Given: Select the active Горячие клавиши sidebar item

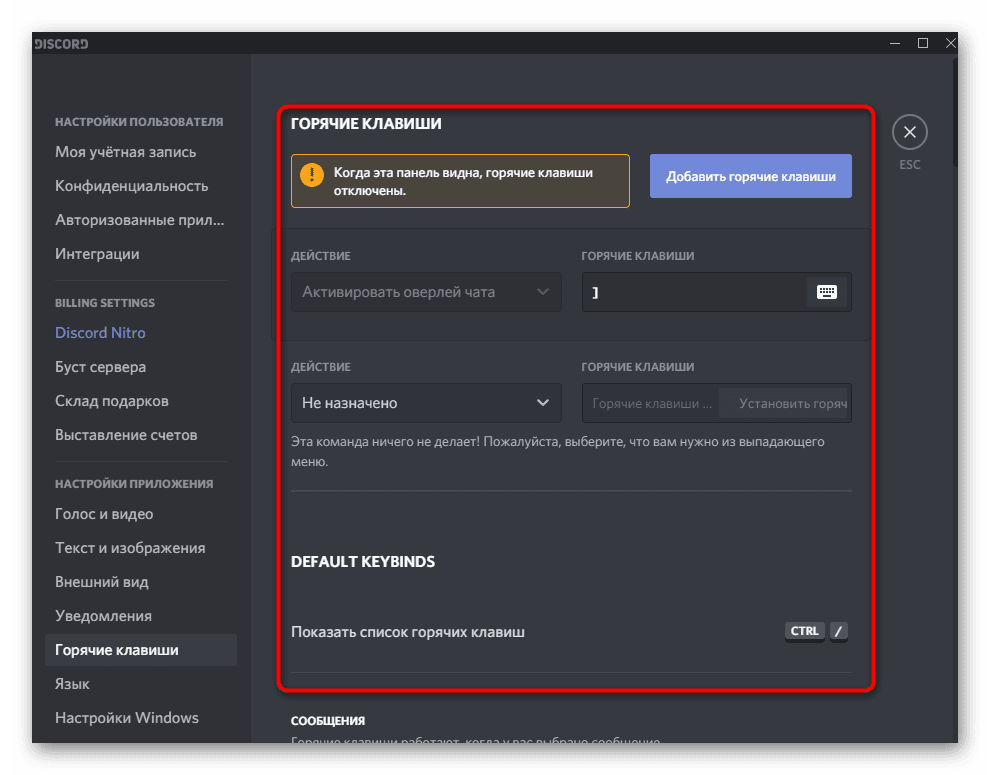Looking at the screenshot, I should point(141,650).
